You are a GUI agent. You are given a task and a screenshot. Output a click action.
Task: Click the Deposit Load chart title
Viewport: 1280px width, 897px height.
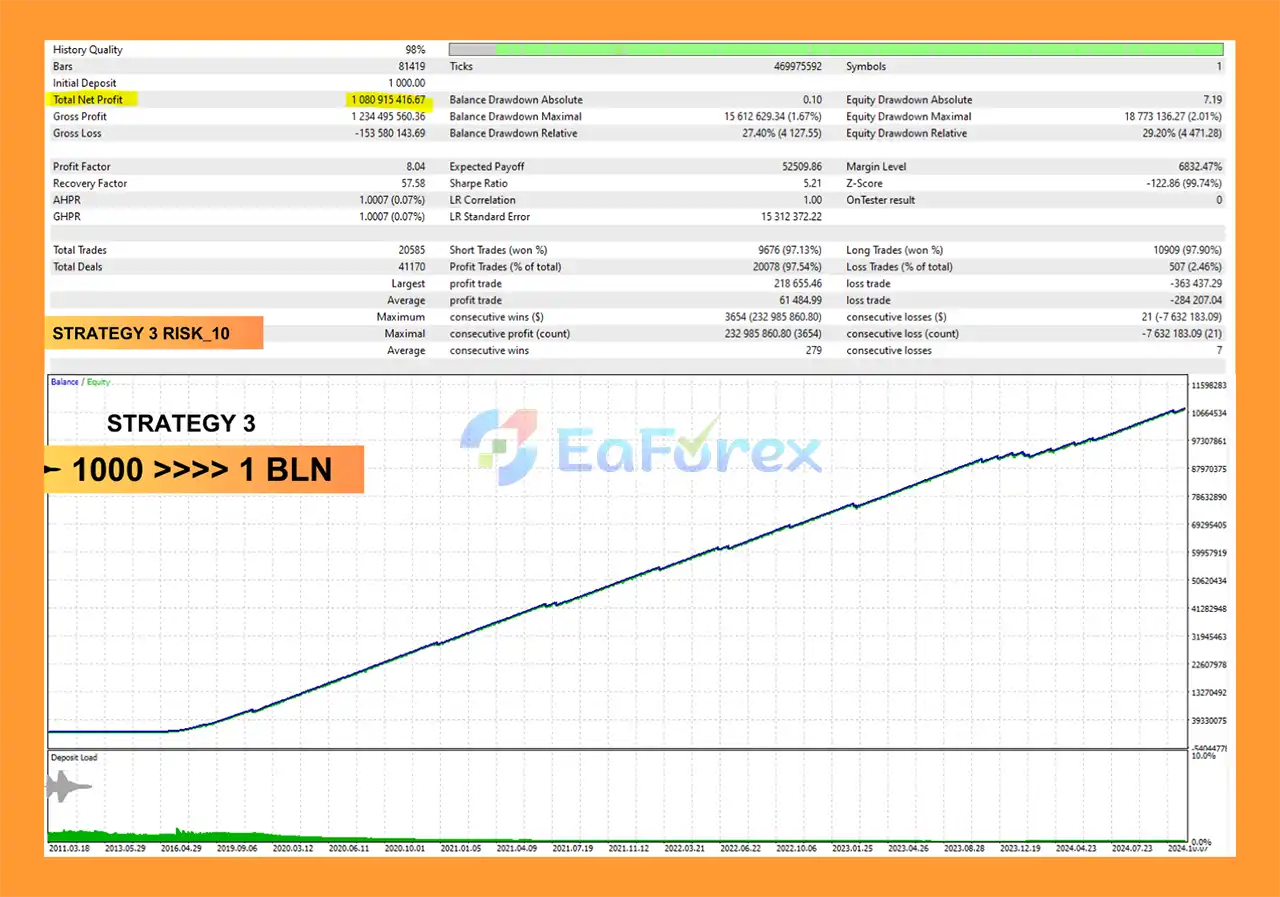pos(74,758)
